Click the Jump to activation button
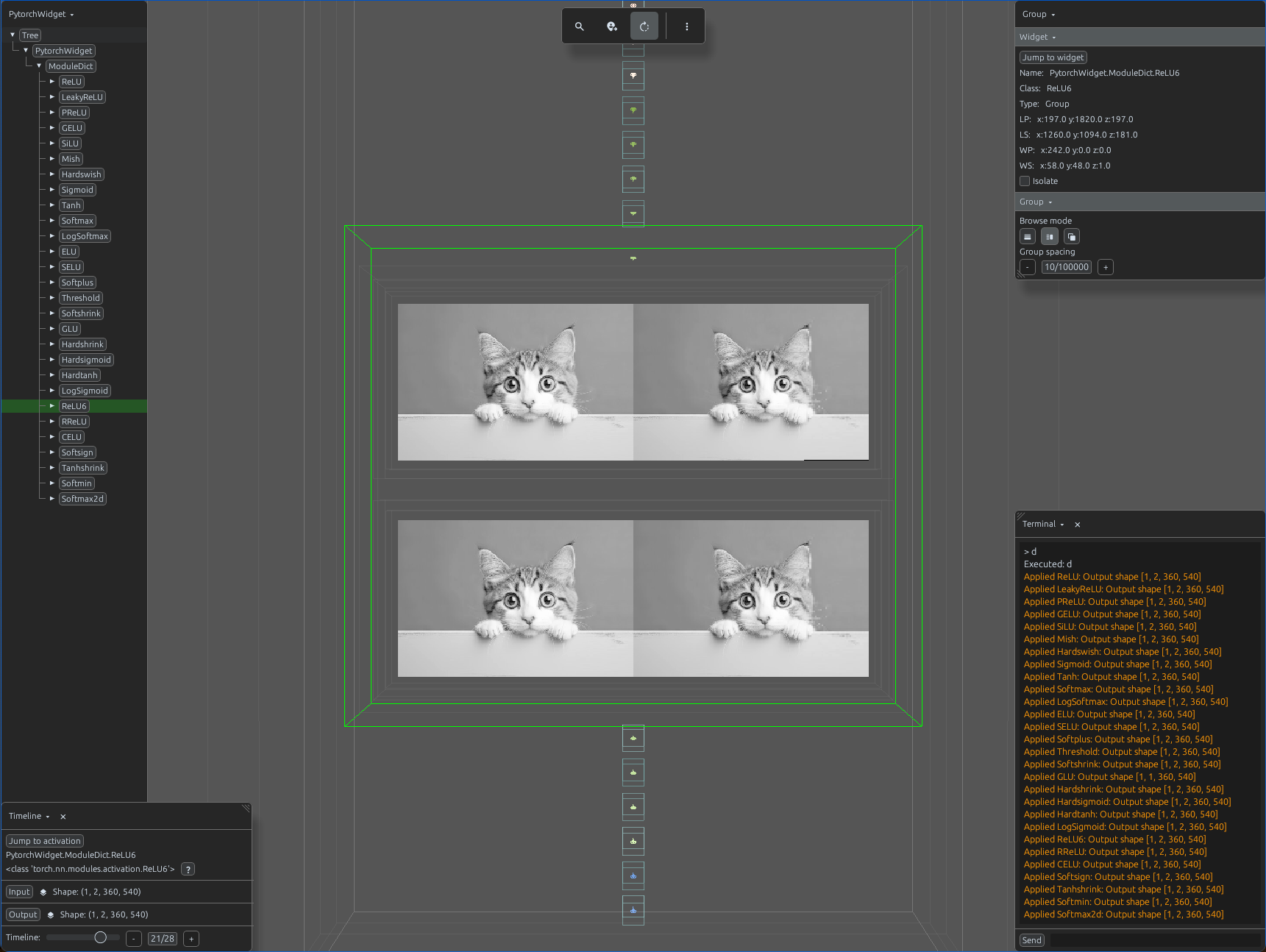 point(45,841)
